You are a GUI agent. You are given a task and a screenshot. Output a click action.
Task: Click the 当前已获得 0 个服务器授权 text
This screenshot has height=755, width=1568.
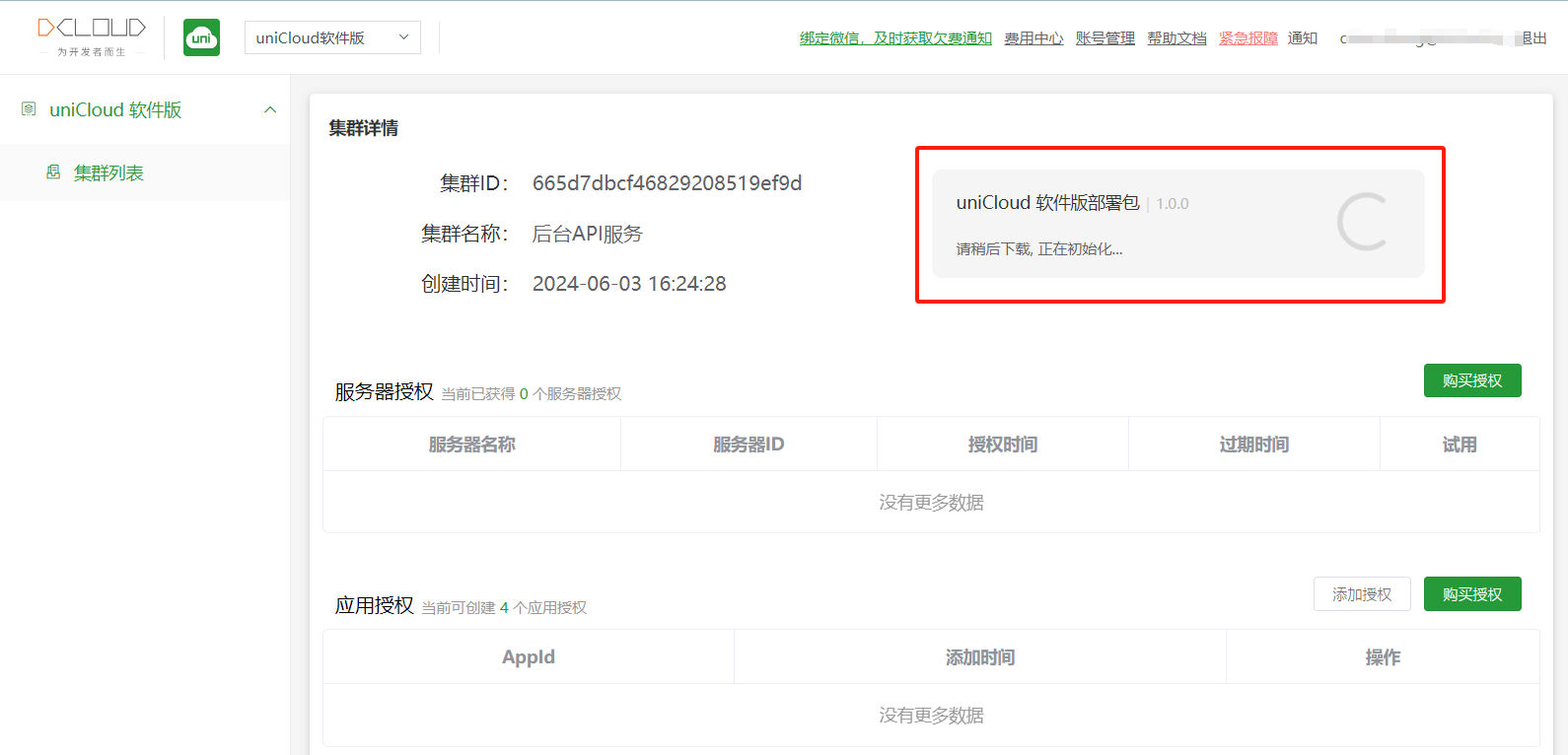point(531,394)
